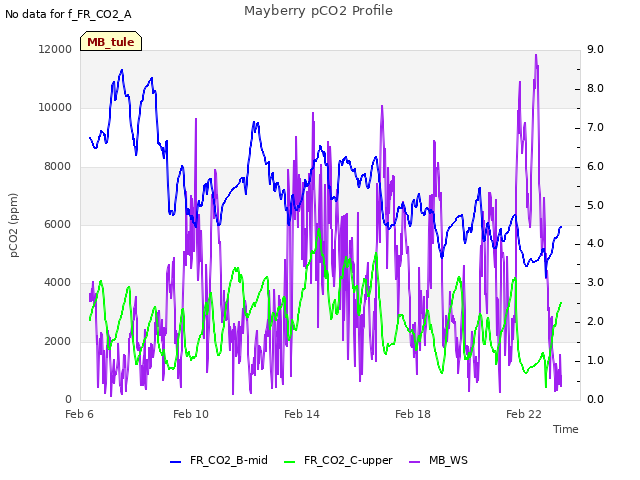Click the pCO2 (ppm) axis label
The height and width of the screenshot is (480, 640).
13,225
